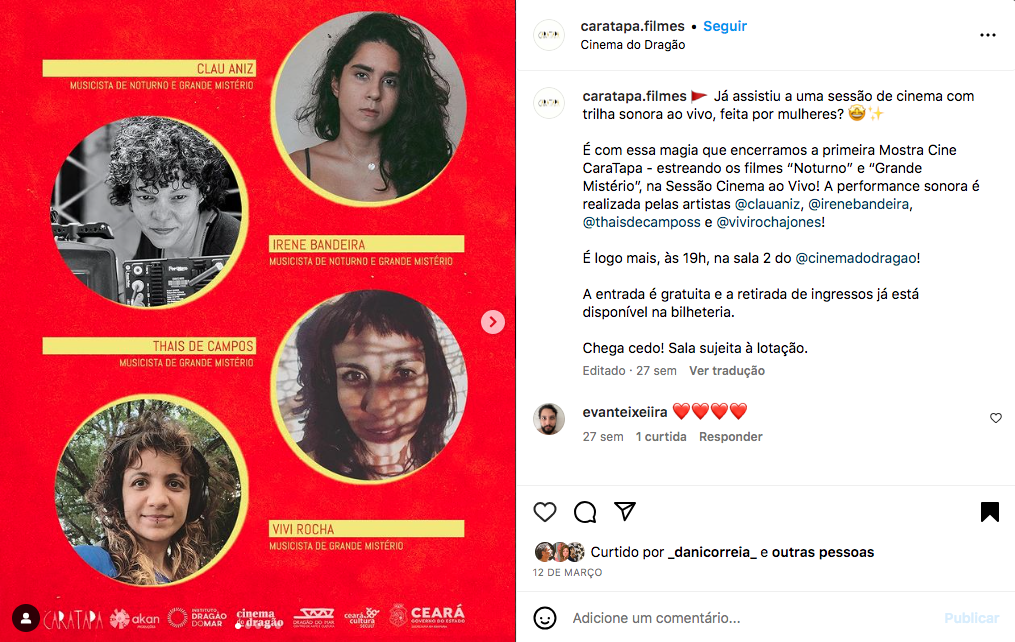Viewport: 1015px width, 642px height.
Task: Click the Seguir follow button
Action: 725,27
